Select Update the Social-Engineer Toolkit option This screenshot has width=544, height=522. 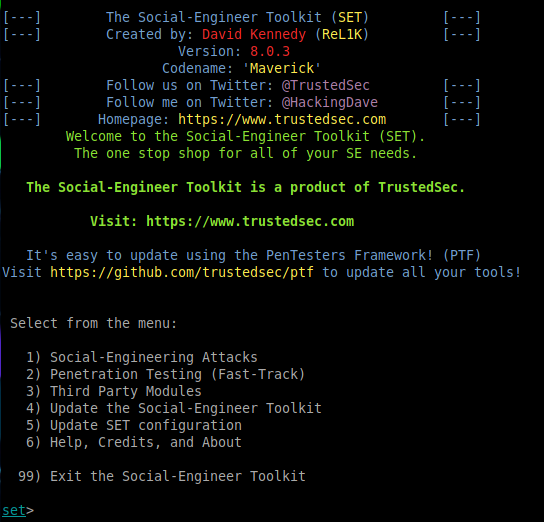point(173,409)
